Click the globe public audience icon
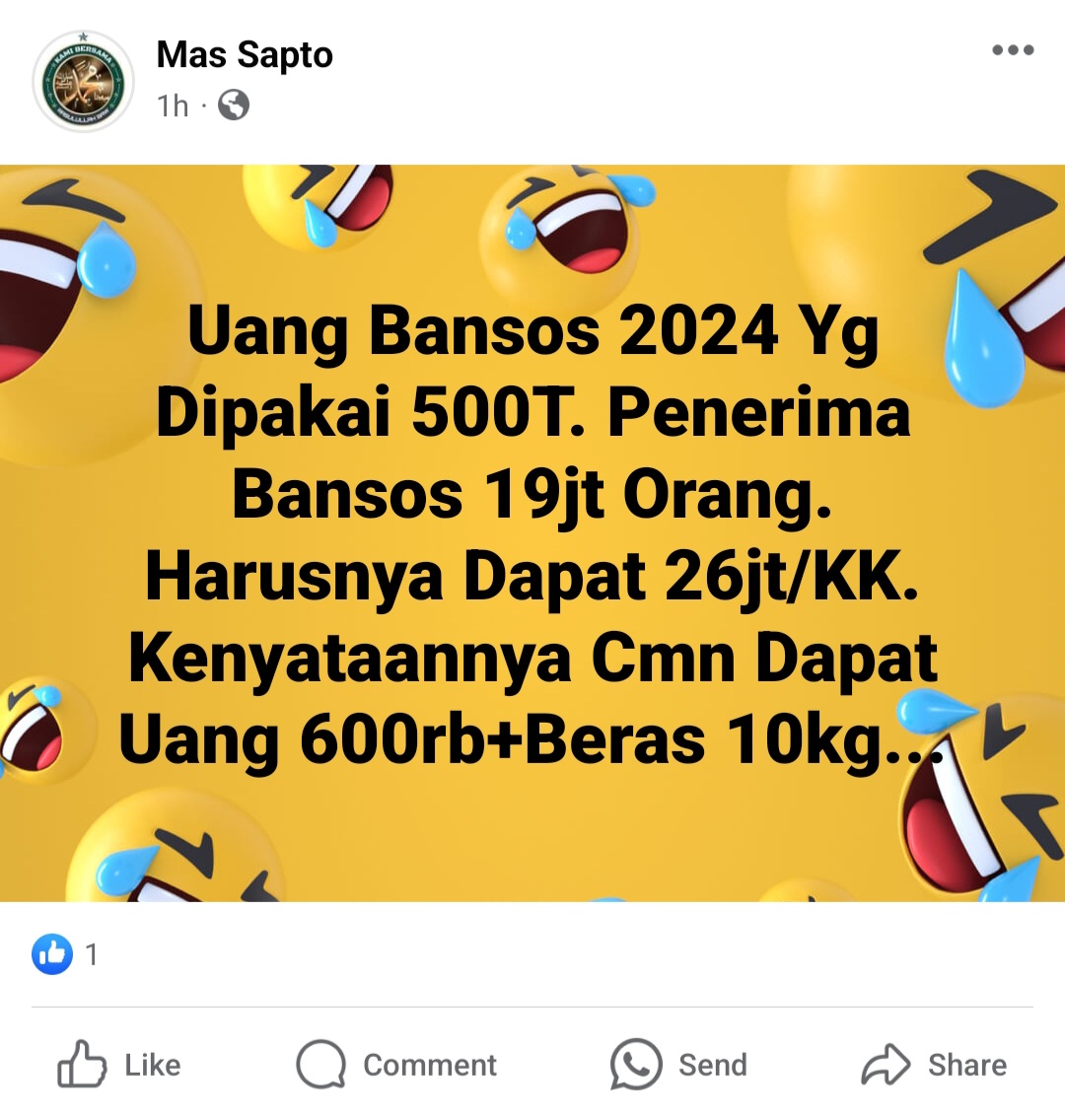This screenshot has height=1120, width=1065. coord(234,105)
